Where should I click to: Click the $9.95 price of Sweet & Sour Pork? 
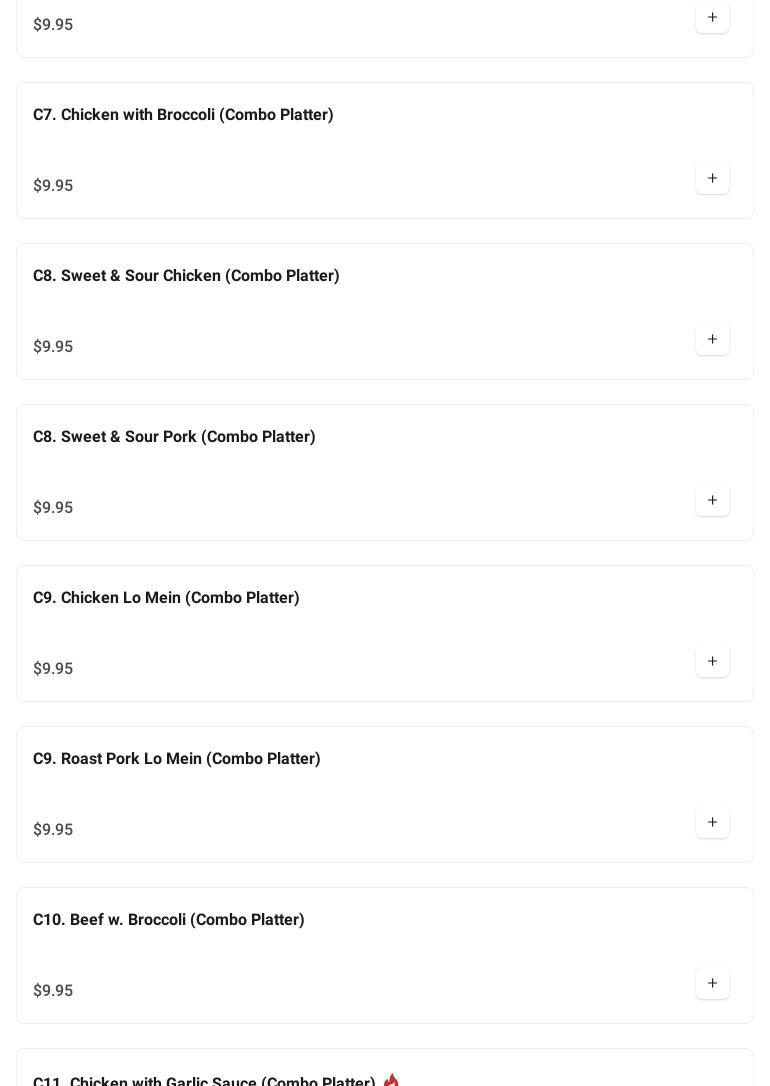point(53,508)
